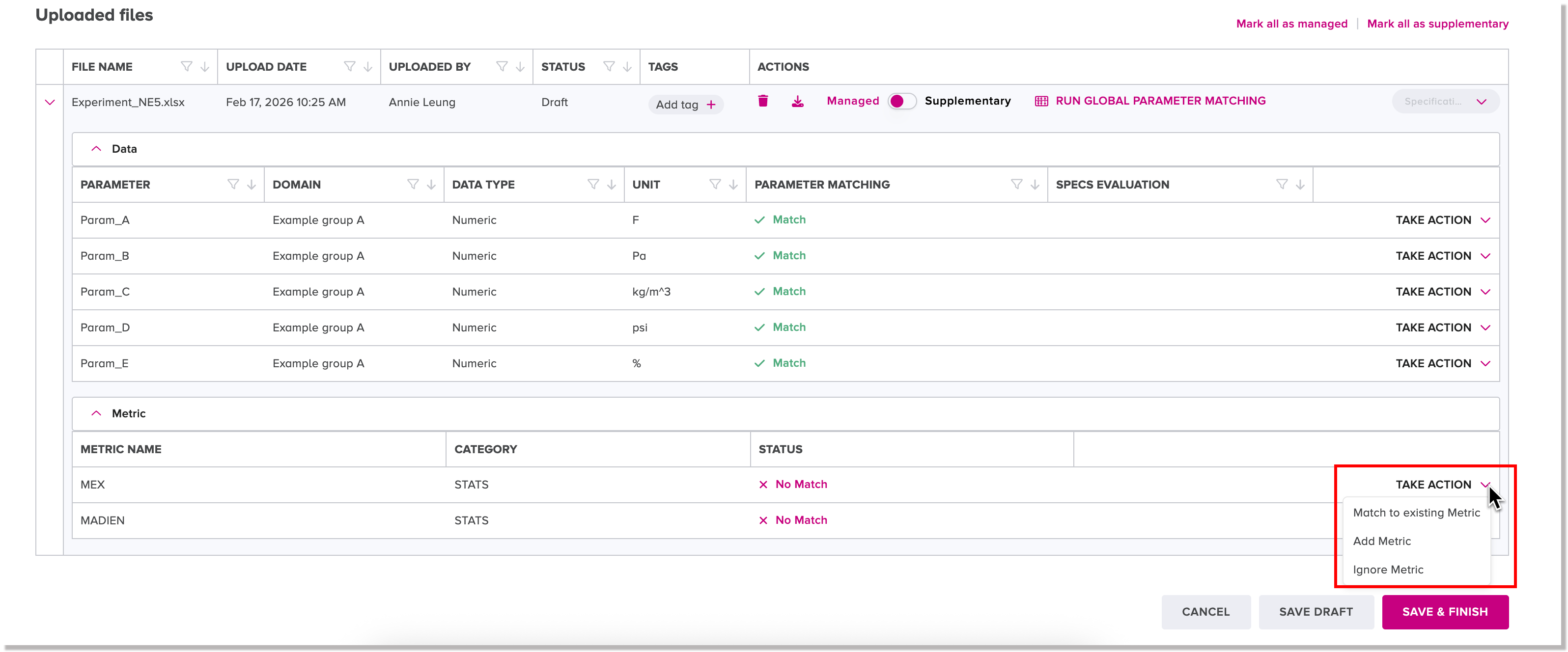Click the Annie Leung uploader cell

(x=422, y=102)
